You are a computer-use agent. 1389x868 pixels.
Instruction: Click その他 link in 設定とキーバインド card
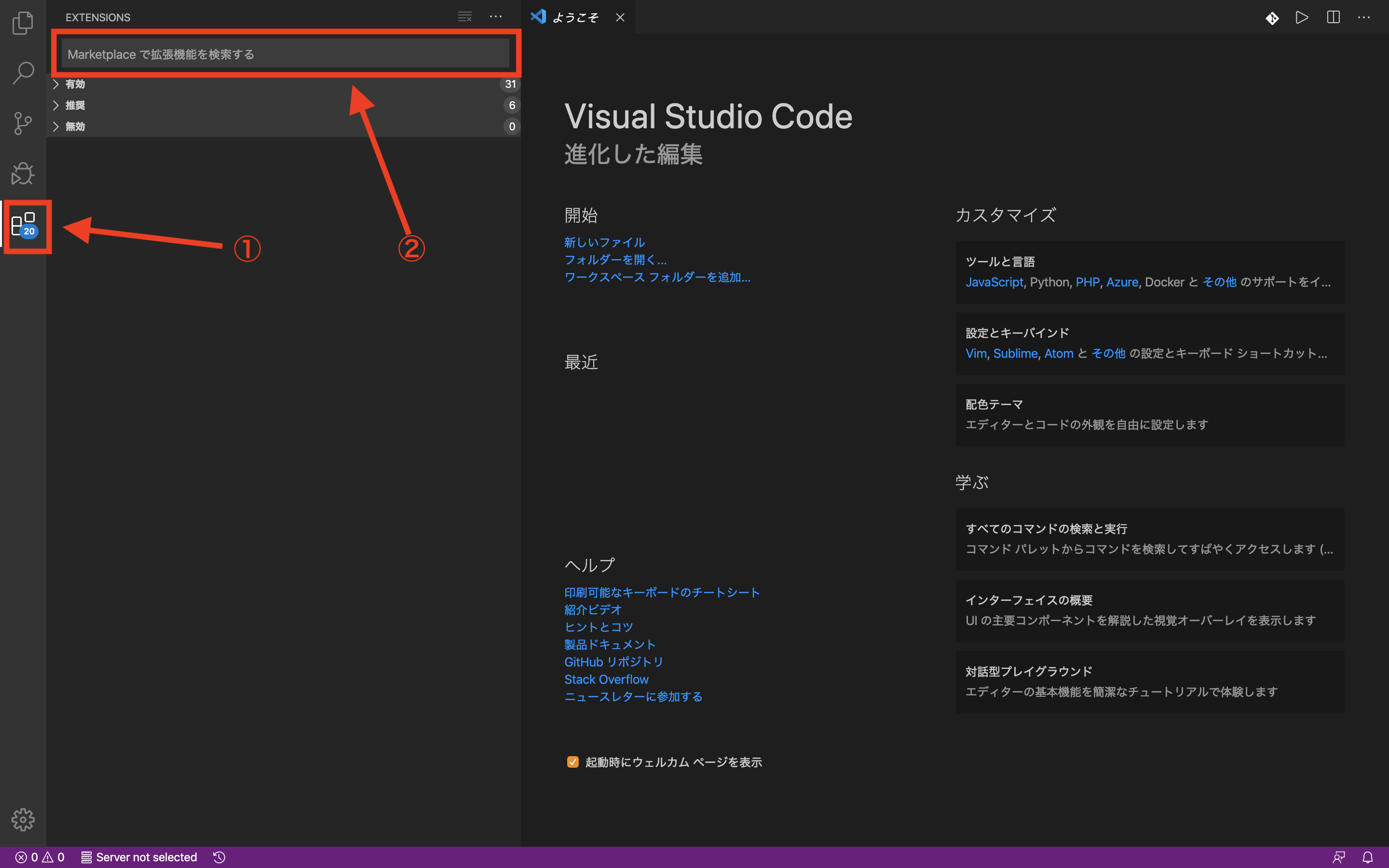pyautogui.click(x=1108, y=353)
